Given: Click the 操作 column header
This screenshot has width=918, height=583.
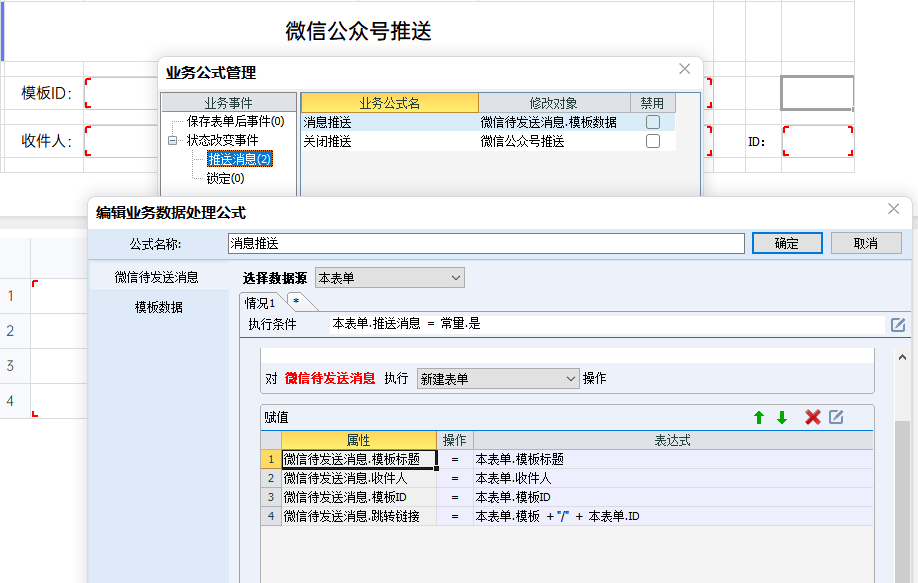Looking at the screenshot, I should [455, 440].
